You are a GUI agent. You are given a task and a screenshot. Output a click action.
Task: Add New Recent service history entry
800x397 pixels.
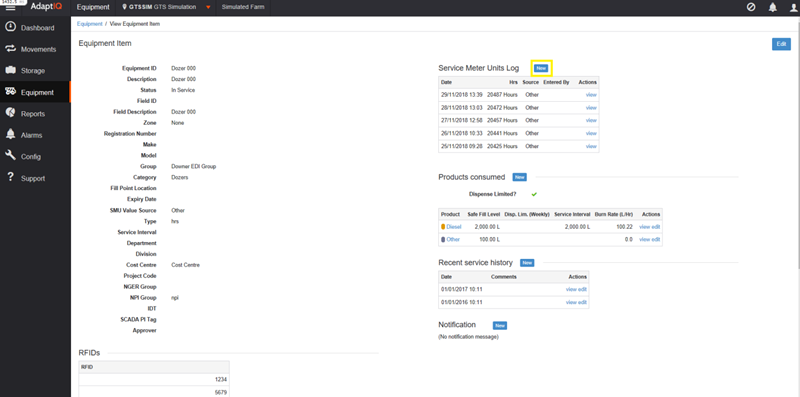pos(527,263)
